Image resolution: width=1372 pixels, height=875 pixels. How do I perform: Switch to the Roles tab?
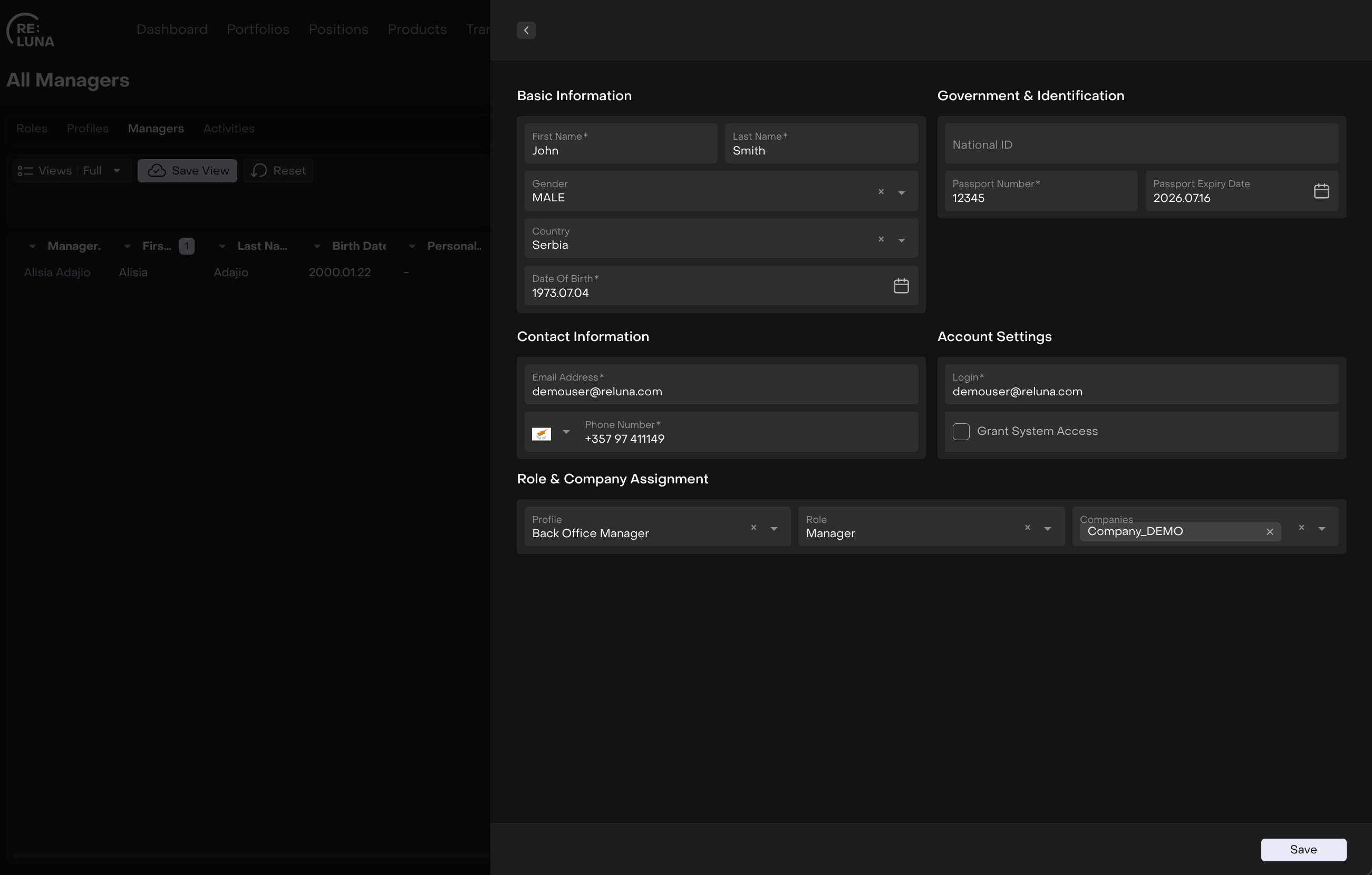click(32, 129)
